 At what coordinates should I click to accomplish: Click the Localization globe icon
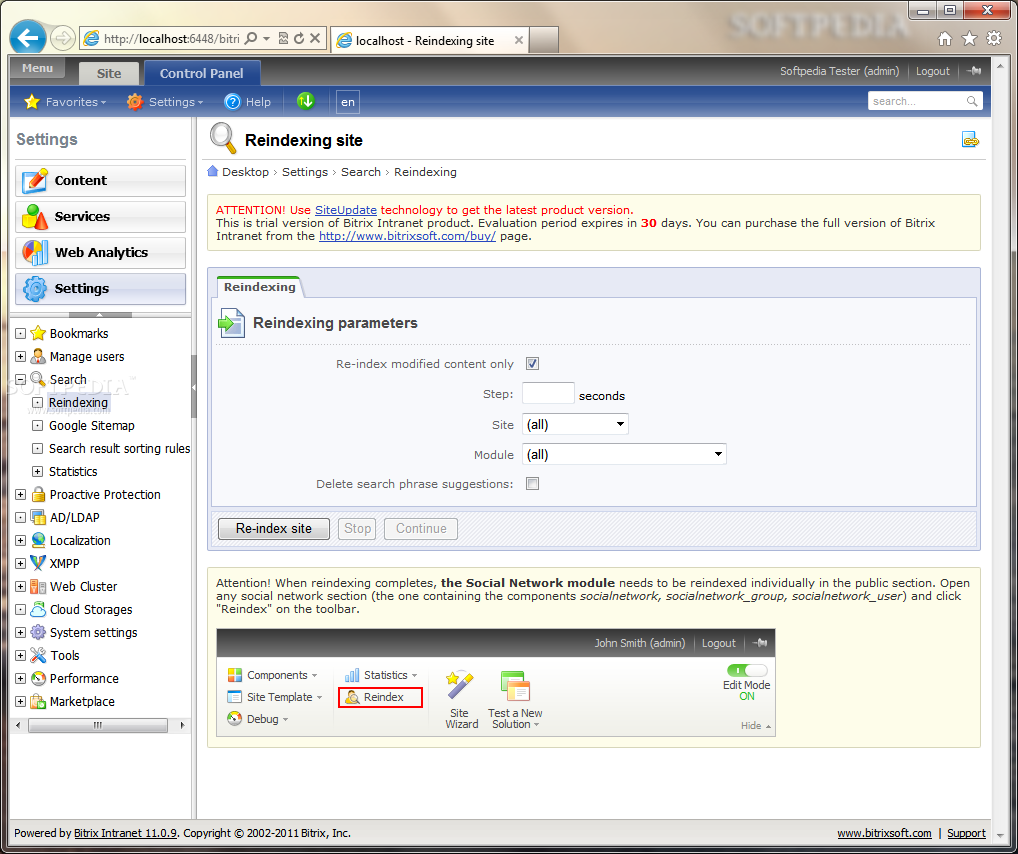pos(38,540)
